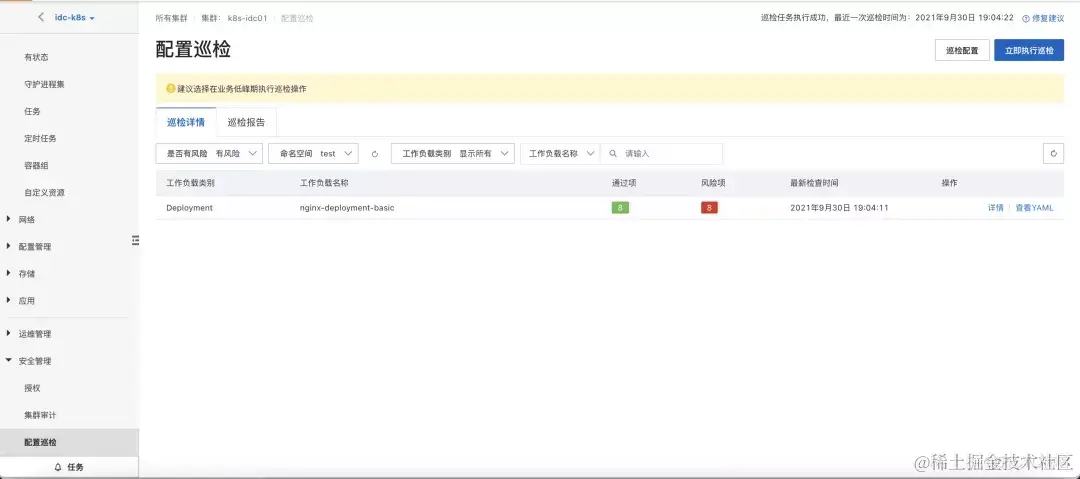The height and width of the screenshot is (479, 1080).
Task: Click 查看YAML for nginx-deployment-basic
Action: pos(1035,207)
